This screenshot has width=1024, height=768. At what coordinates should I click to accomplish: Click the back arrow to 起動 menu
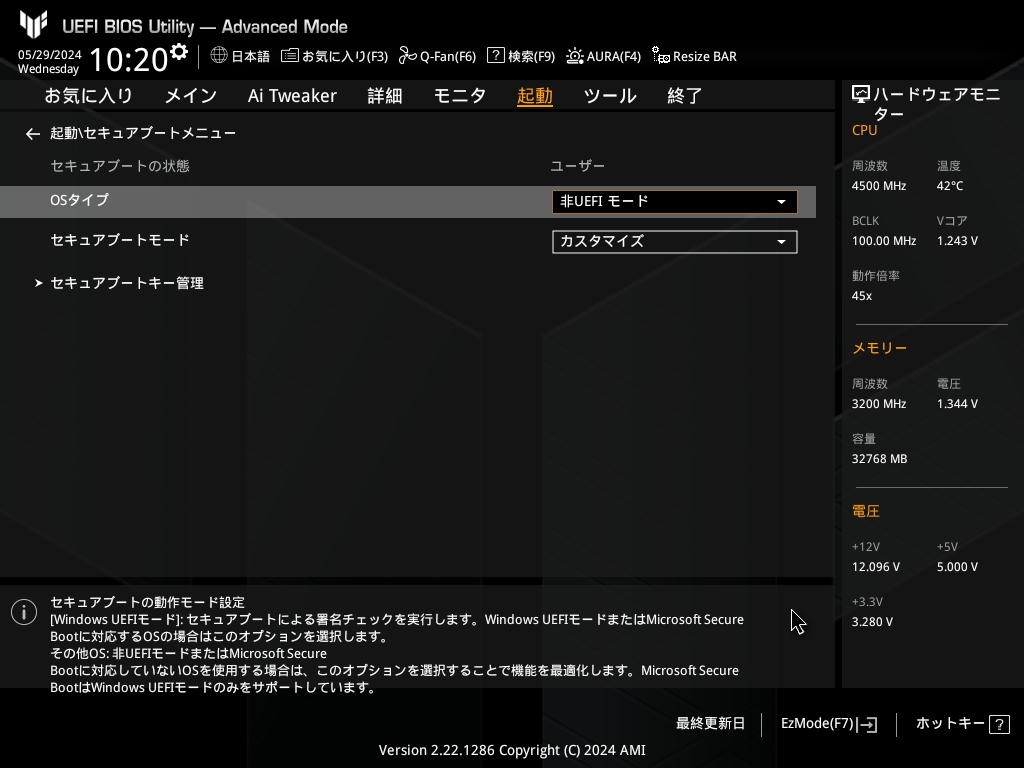33,134
